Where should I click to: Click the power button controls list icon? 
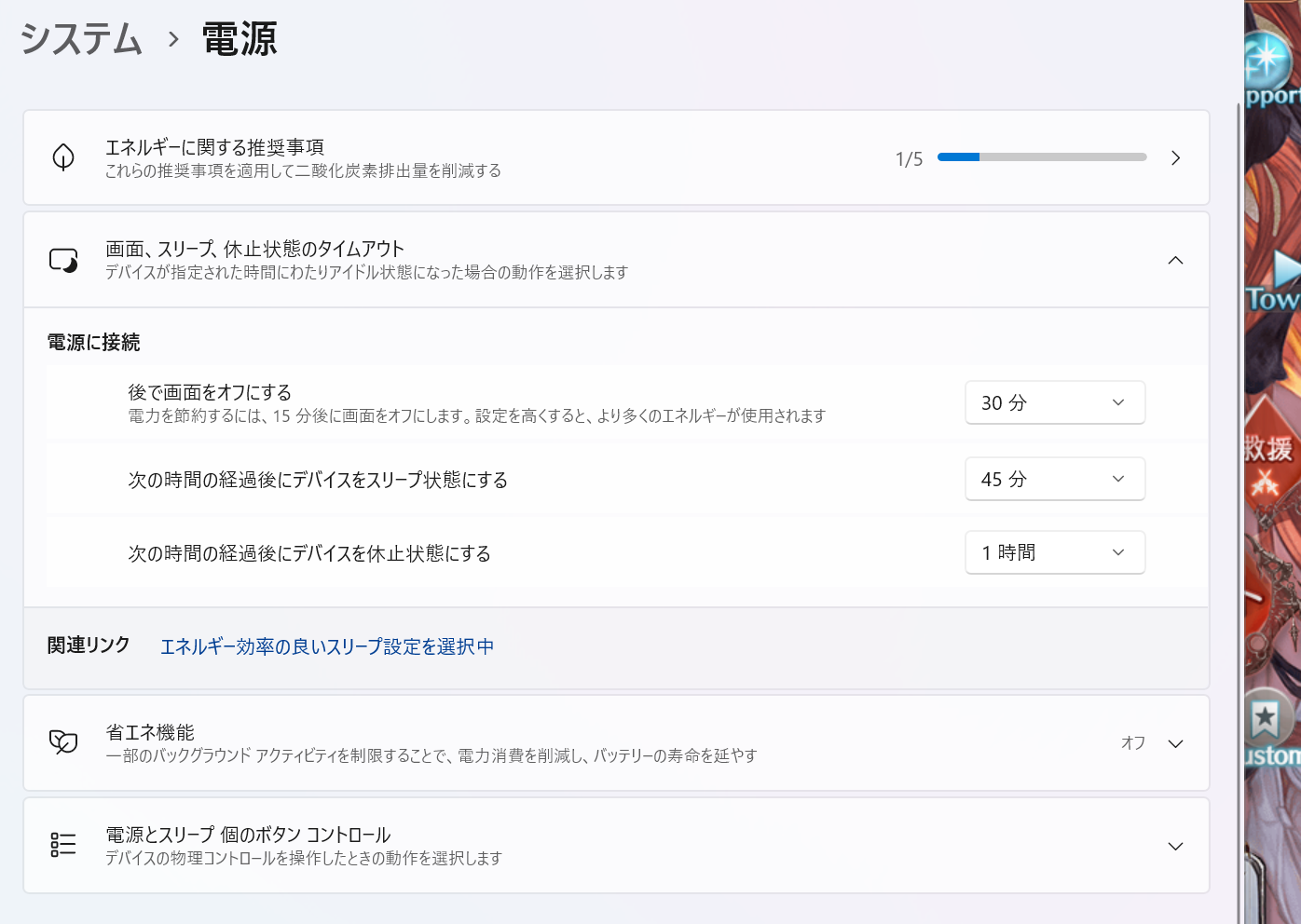tap(63, 845)
